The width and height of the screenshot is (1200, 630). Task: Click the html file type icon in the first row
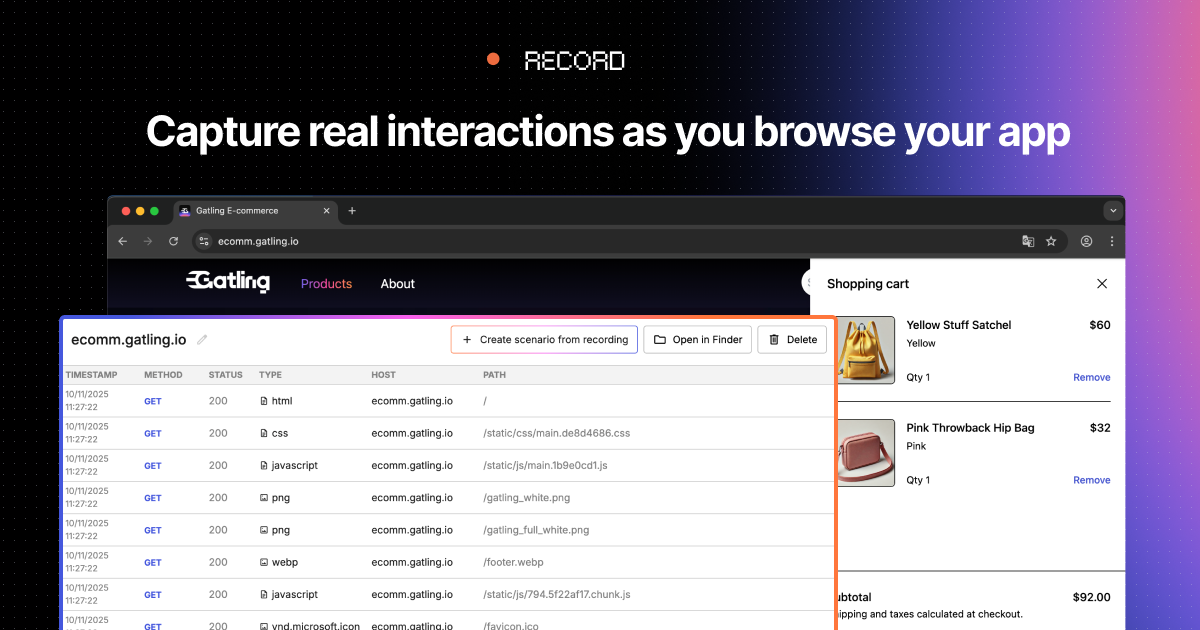[x=263, y=401]
